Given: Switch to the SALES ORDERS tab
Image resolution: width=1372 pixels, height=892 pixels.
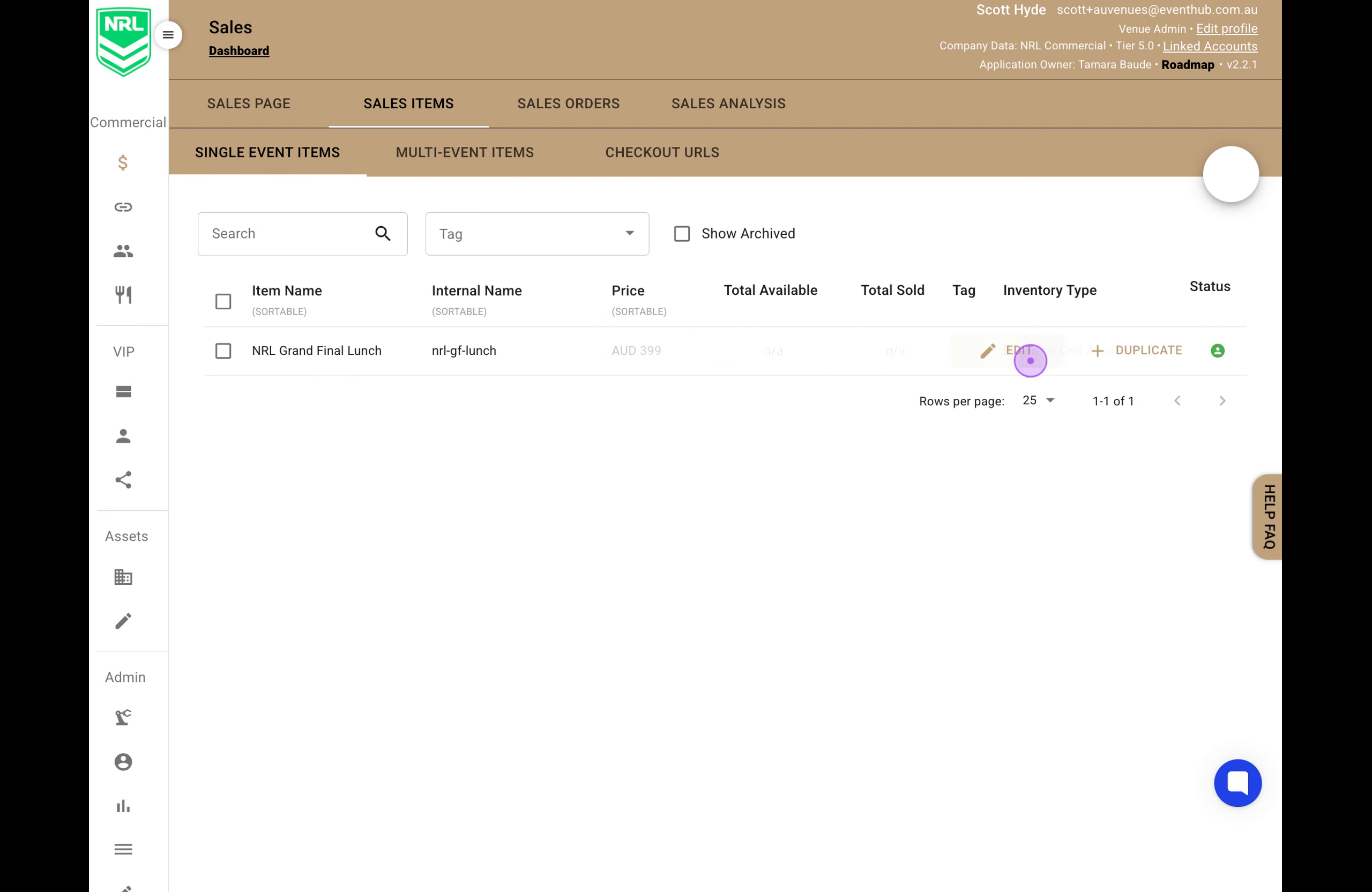Looking at the screenshot, I should (569, 104).
